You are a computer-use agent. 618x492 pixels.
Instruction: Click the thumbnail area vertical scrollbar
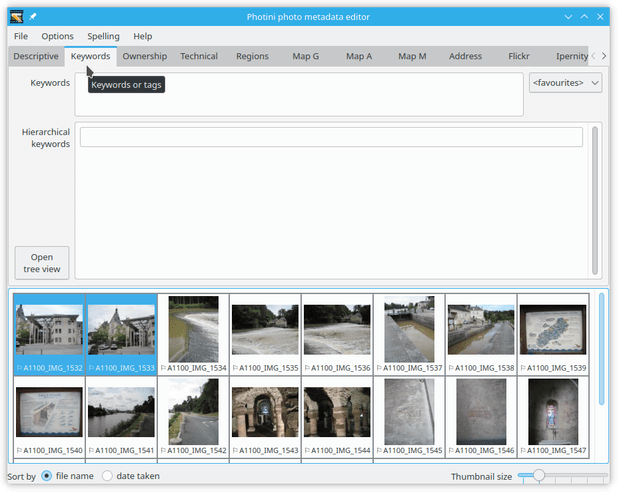[601, 349]
